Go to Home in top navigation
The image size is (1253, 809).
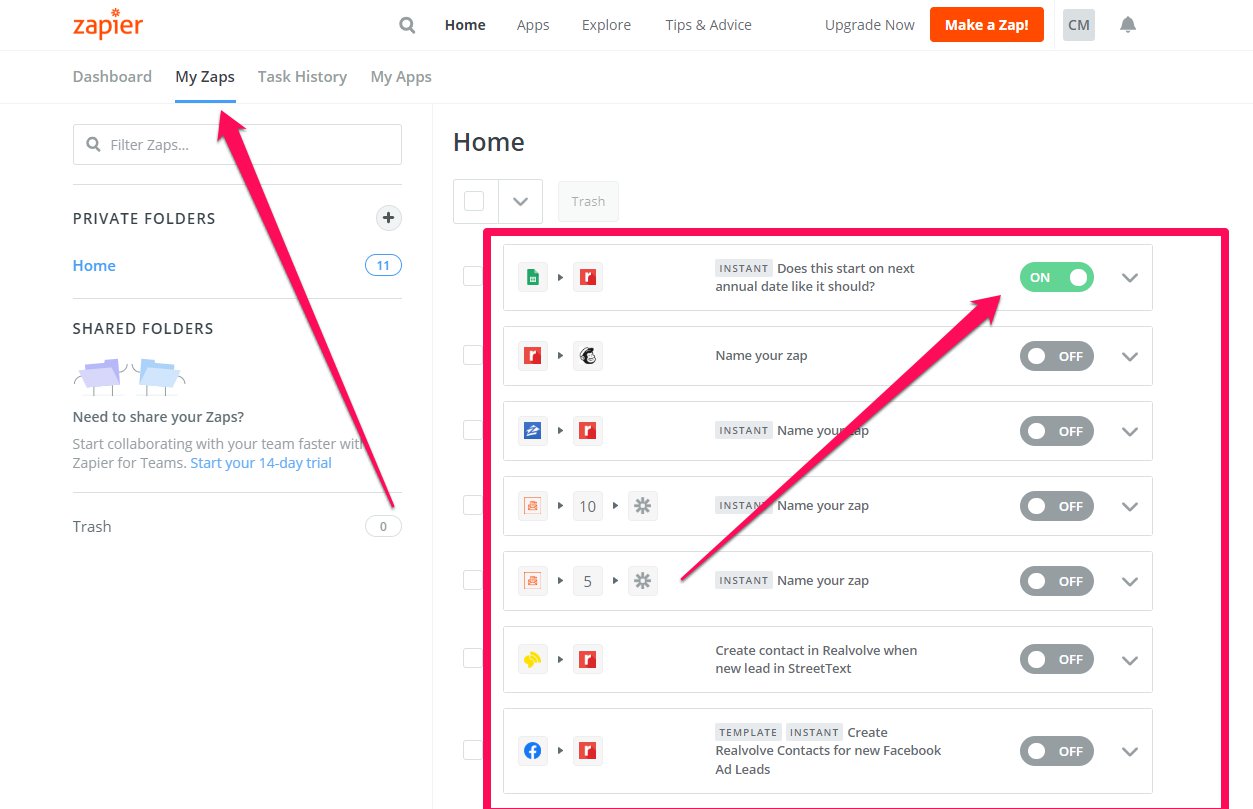tap(465, 25)
